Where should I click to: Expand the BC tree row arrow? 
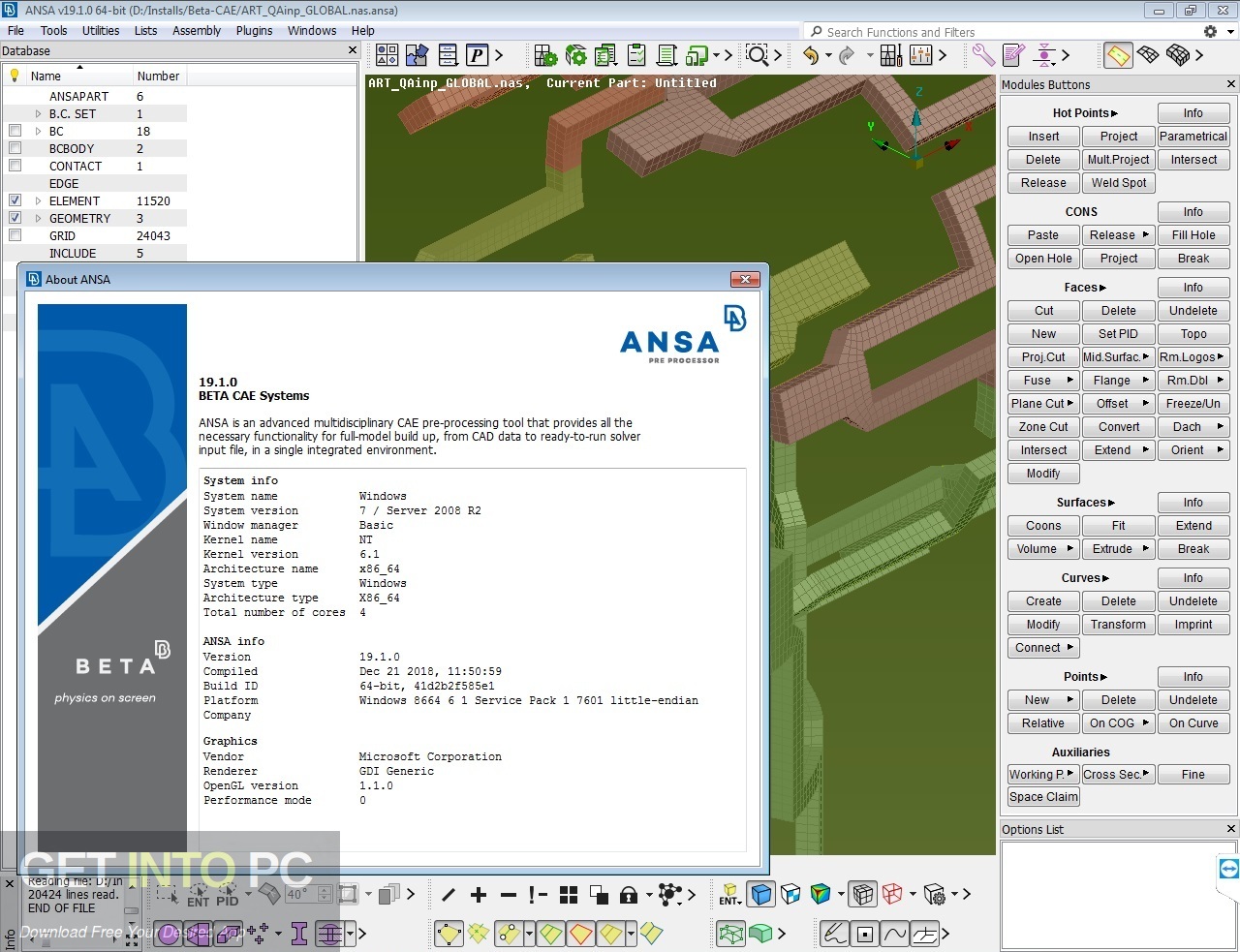click(x=39, y=131)
